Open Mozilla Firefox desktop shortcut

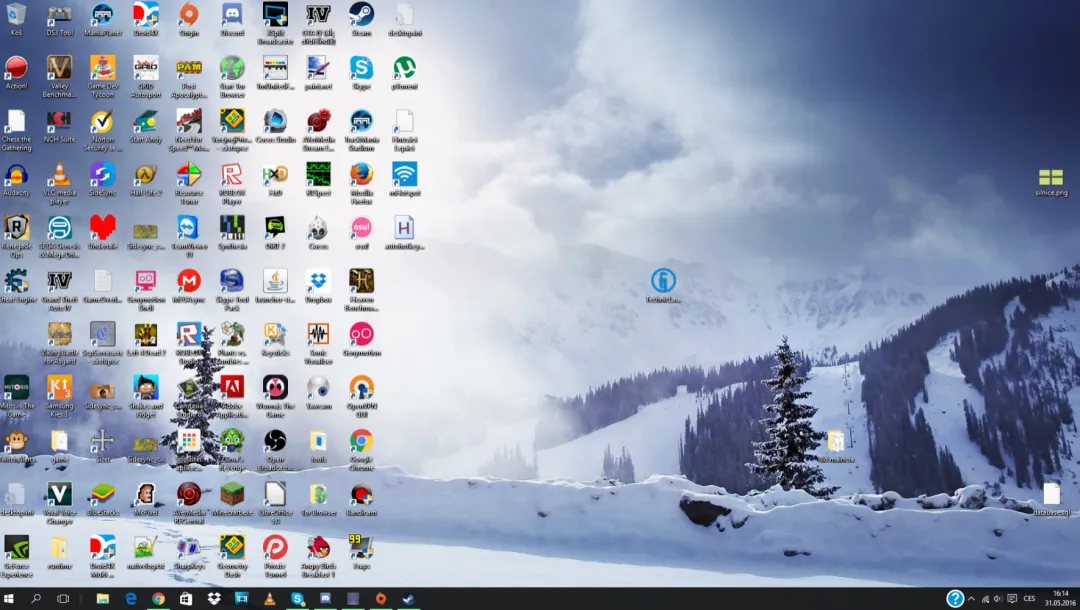point(362,184)
